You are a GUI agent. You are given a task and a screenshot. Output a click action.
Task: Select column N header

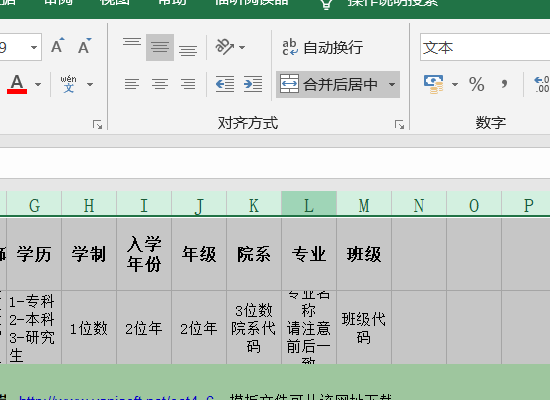419,205
